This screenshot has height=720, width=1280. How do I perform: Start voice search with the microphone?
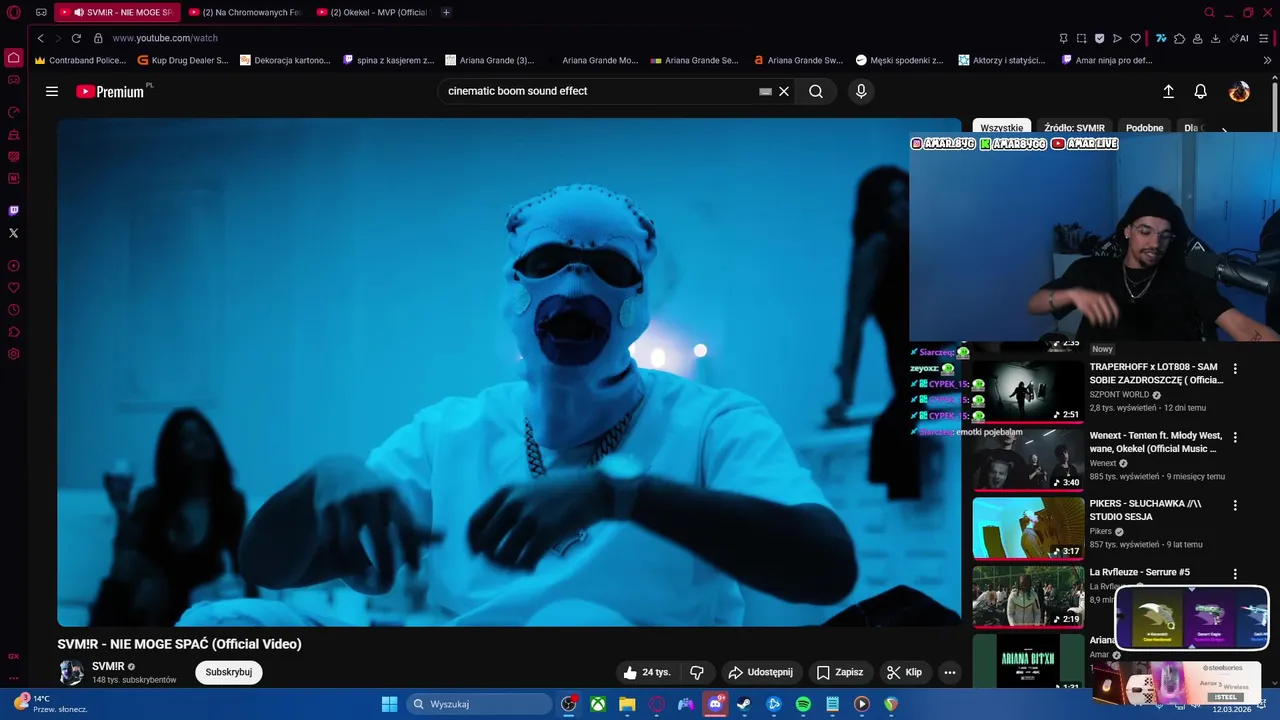(861, 91)
